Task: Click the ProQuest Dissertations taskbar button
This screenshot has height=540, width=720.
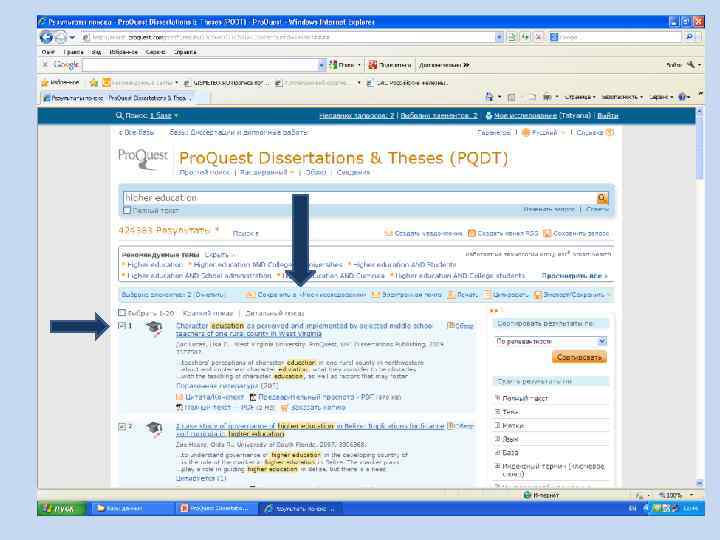Action: [215, 508]
